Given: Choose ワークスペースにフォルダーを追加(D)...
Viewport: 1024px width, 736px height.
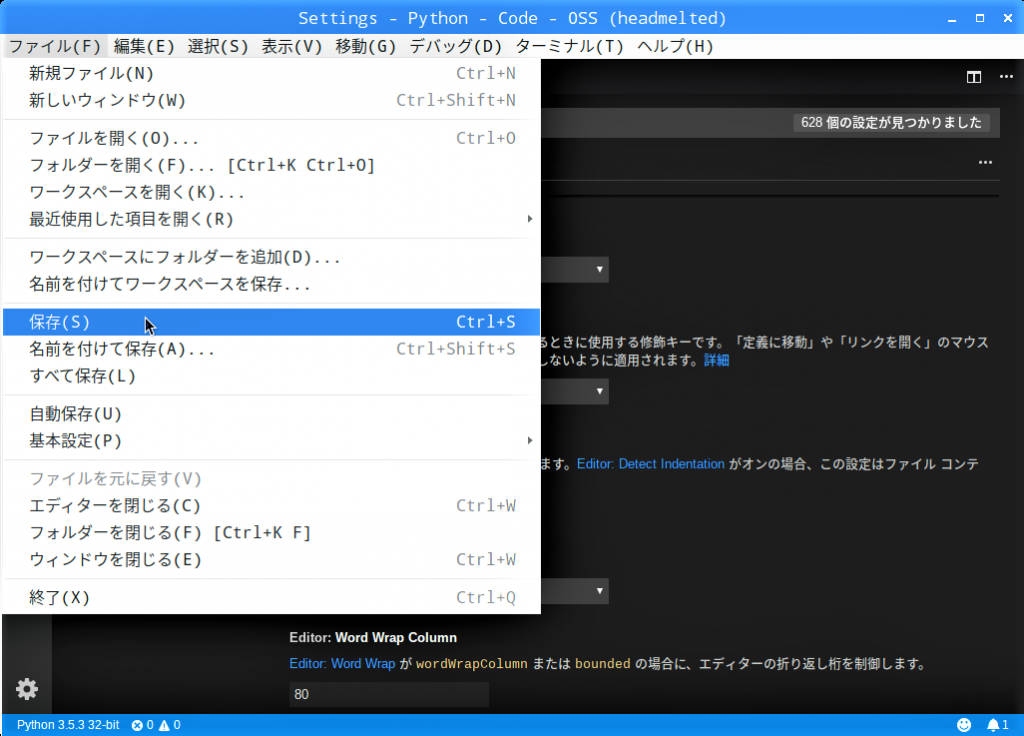Looking at the screenshot, I should [x=272, y=257].
